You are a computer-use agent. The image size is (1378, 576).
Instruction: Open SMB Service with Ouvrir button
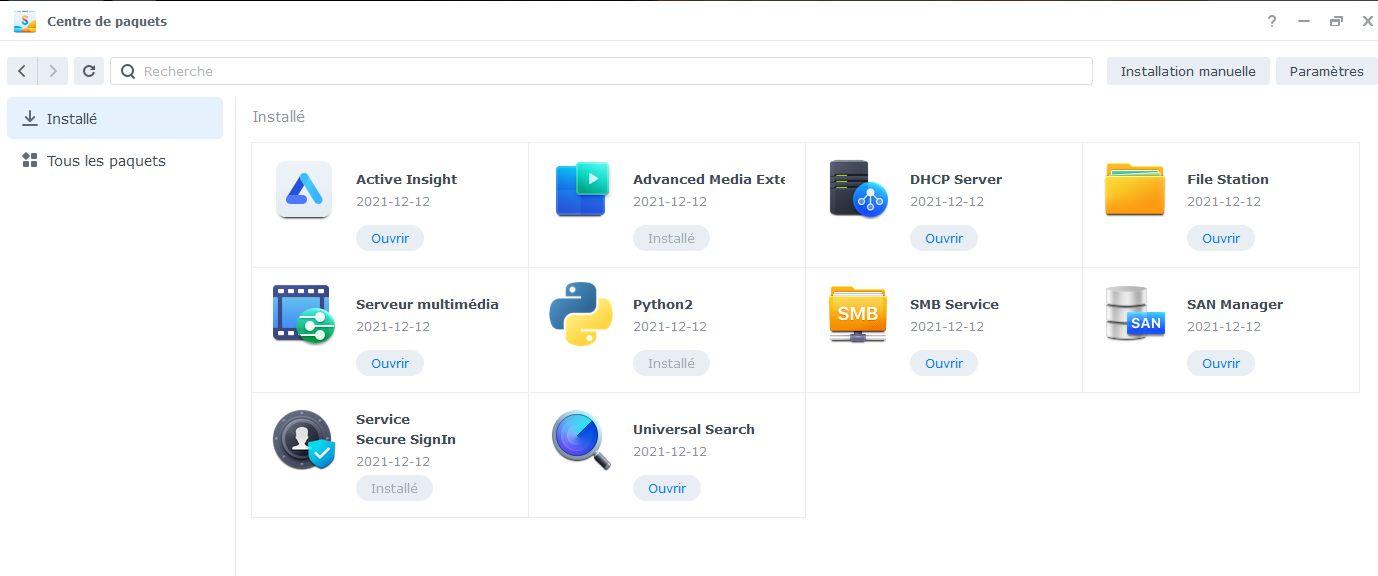pyautogui.click(x=944, y=363)
